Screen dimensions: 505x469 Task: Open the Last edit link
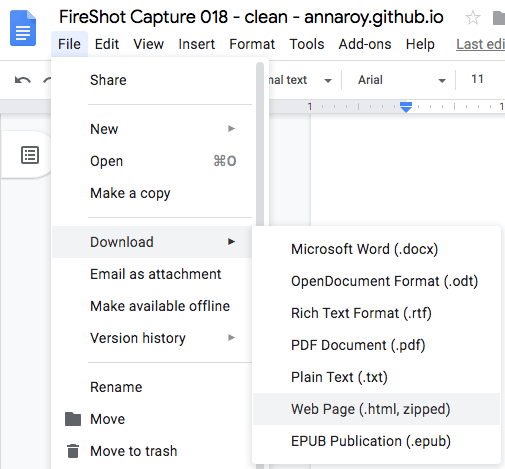pyautogui.click(x=480, y=44)
